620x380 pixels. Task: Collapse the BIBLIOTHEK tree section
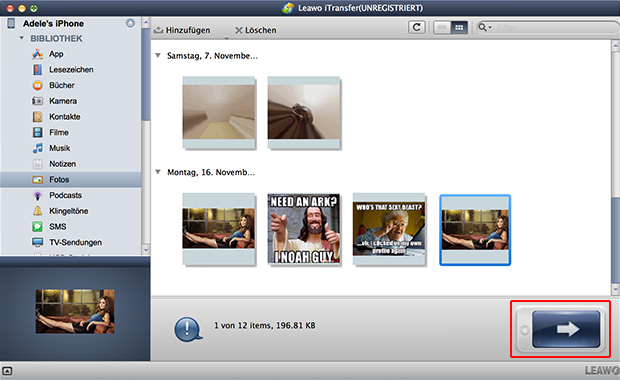click(x=21, y=38)
